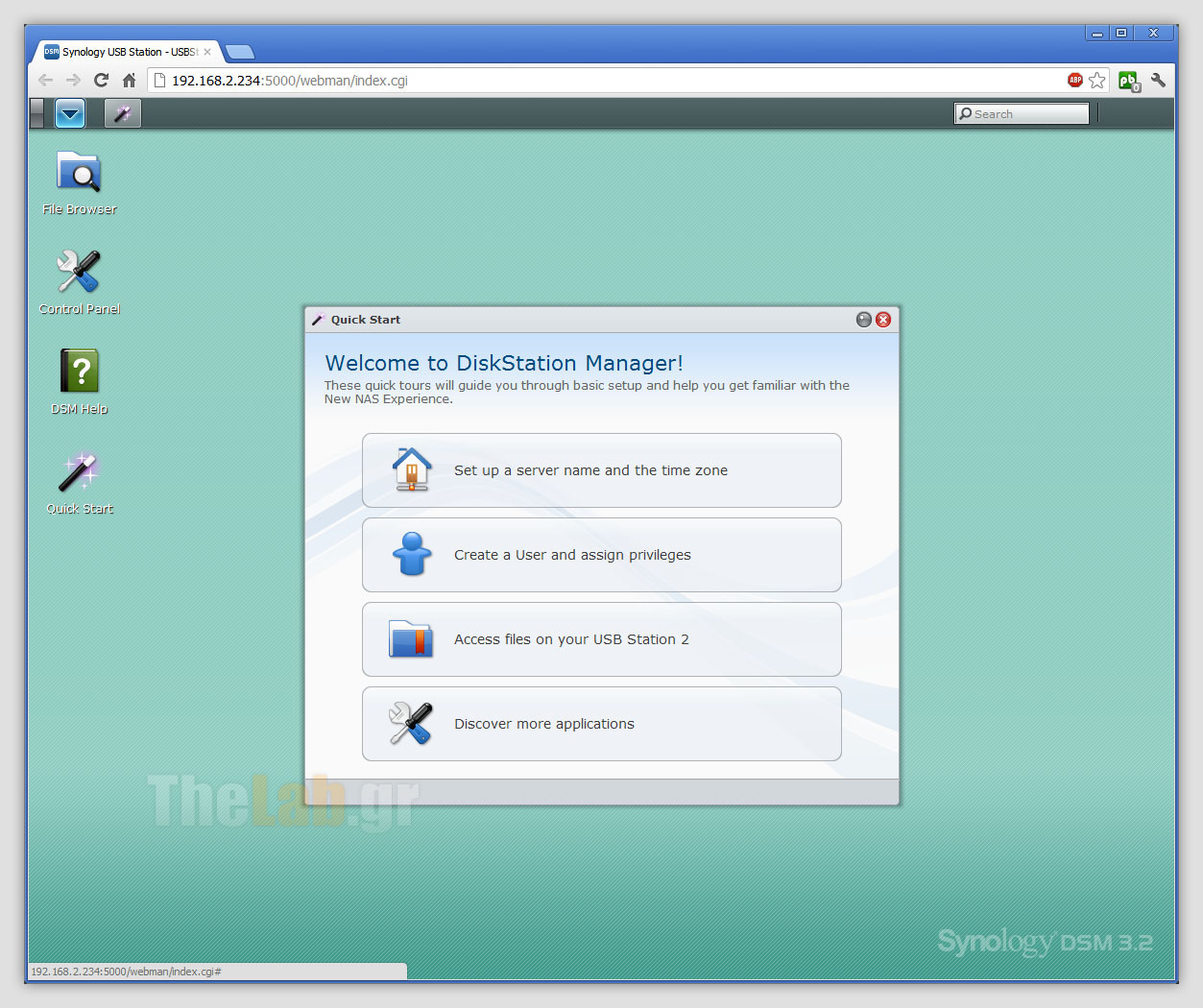Click the wrench and screwdriver applications icon
This screenshot has height=1008, width=1203.
pyautogui.click(x=411, y=723)
